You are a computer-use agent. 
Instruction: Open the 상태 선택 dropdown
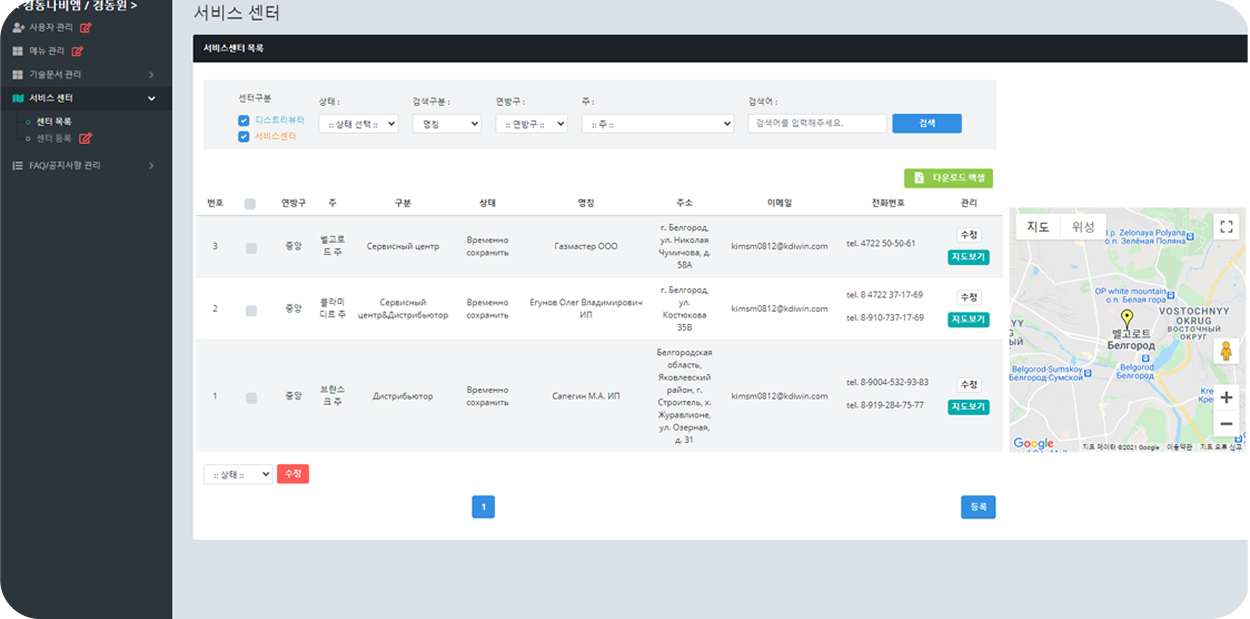[358, 124]
